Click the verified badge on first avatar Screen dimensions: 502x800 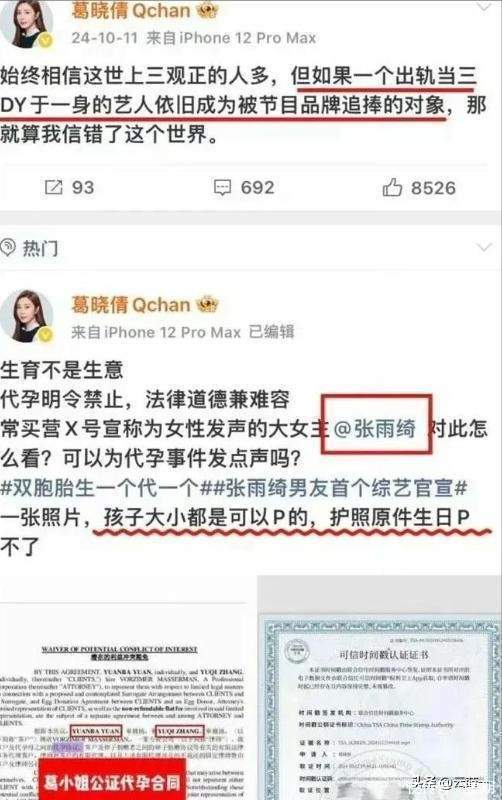[45, 41]
